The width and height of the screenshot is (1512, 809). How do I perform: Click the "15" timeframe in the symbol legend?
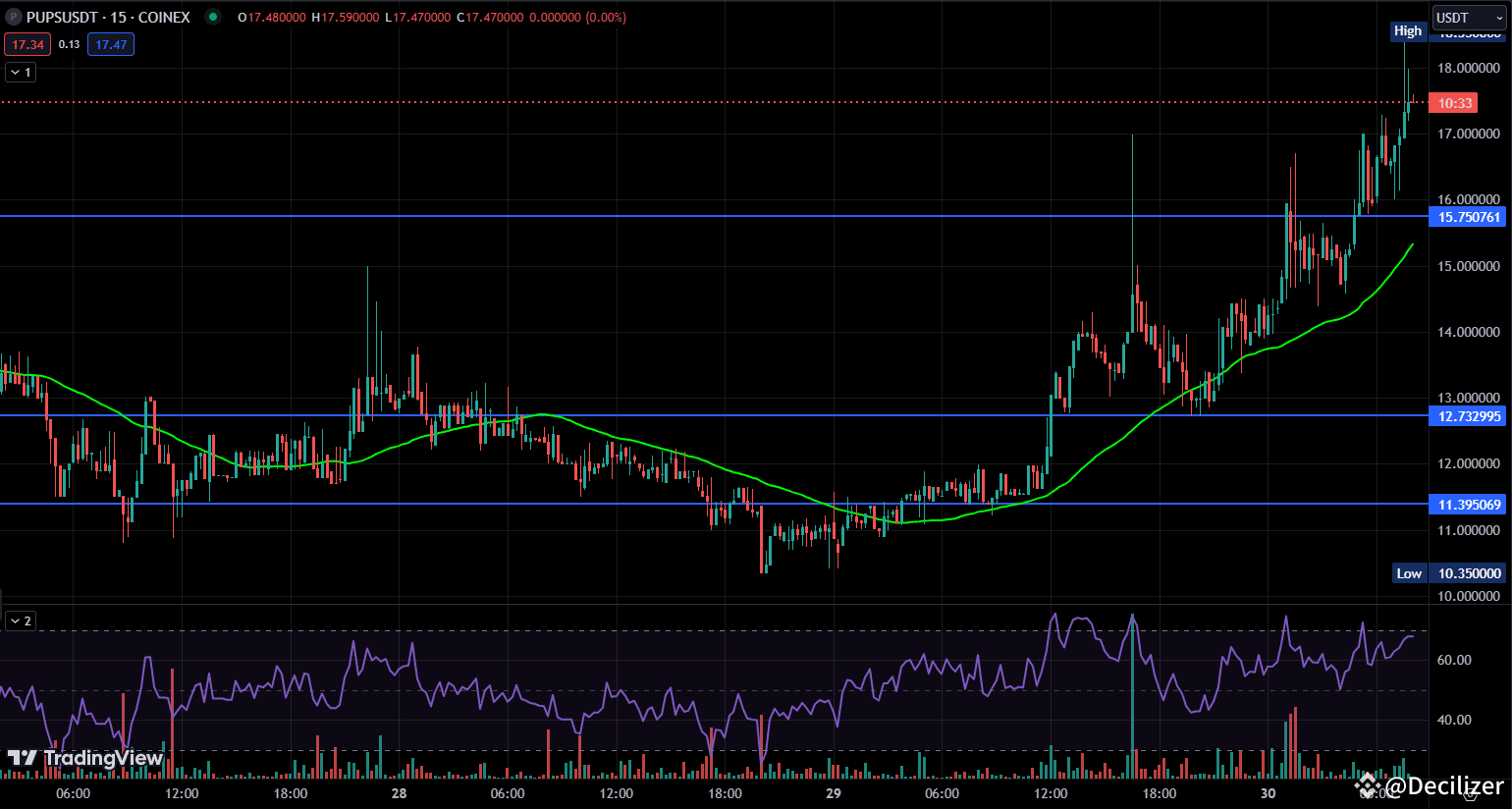[119, 17]
